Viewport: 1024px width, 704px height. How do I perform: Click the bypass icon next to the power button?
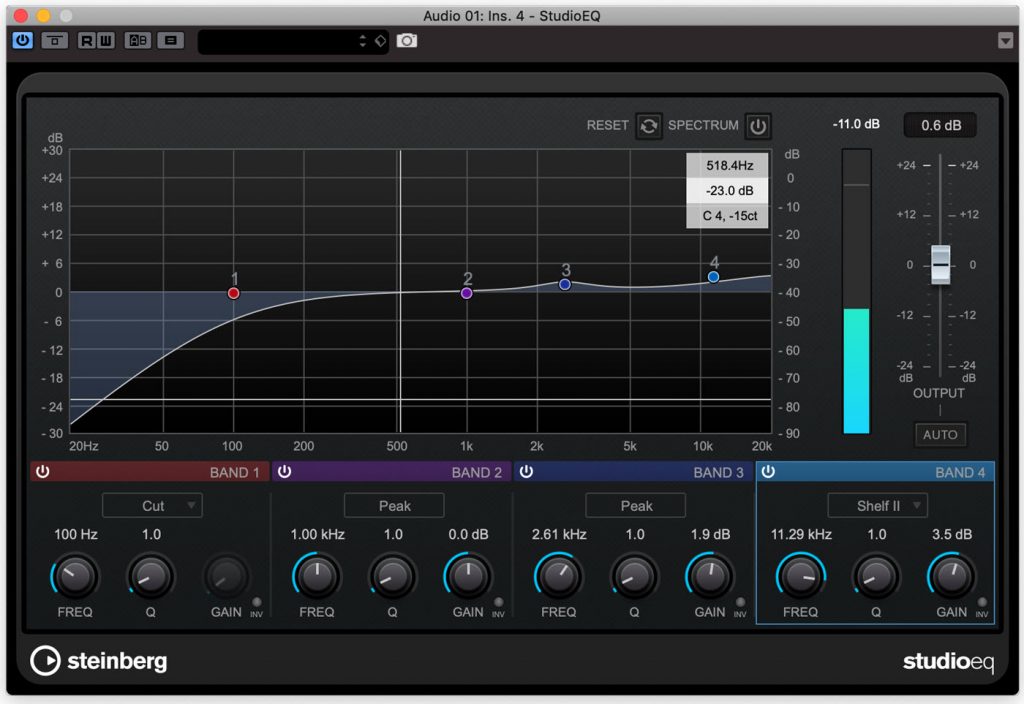(54, 41)
